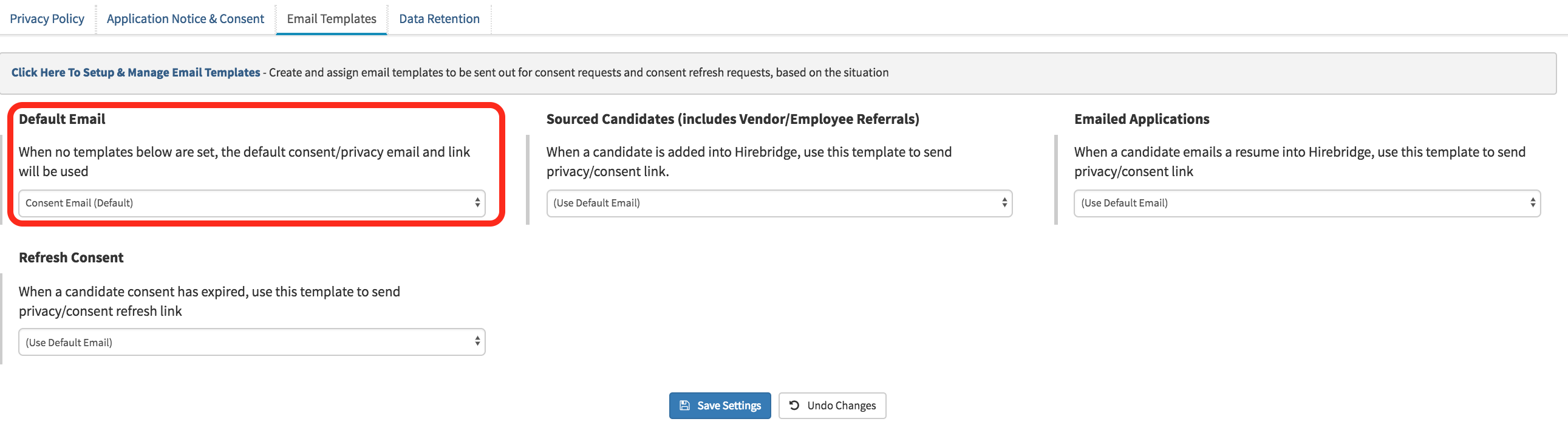Click the highlighted Default Email section heading
Image resolution: width=1568 pixels, height=430 pixels.
click(x=61, y=120)
